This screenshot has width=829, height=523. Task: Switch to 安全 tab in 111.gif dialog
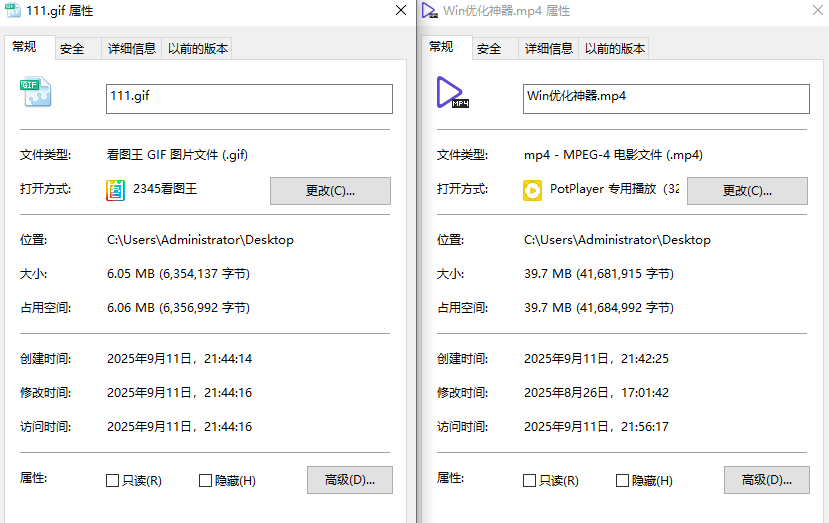coord(72,49)
